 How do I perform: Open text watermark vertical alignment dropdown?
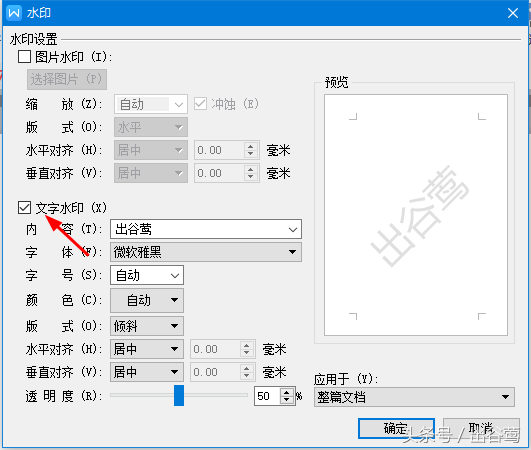(x=147, y=372)
